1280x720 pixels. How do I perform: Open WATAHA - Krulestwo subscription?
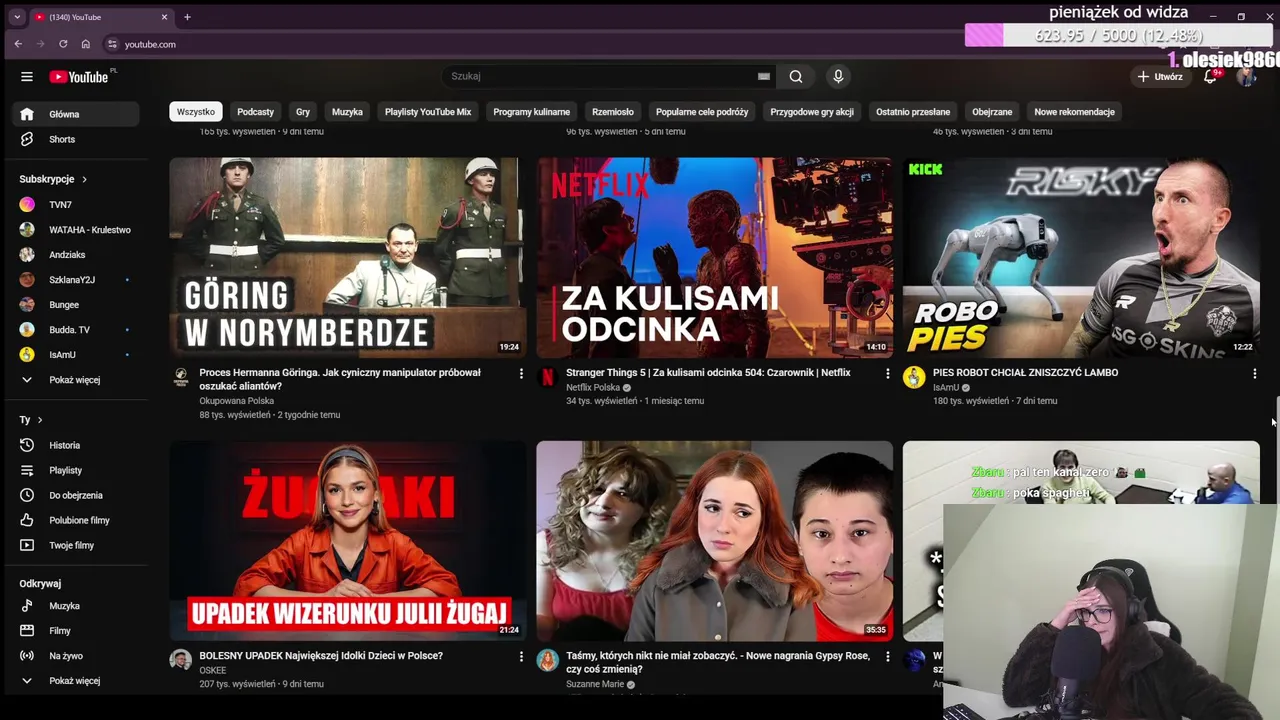pos(75,230)
